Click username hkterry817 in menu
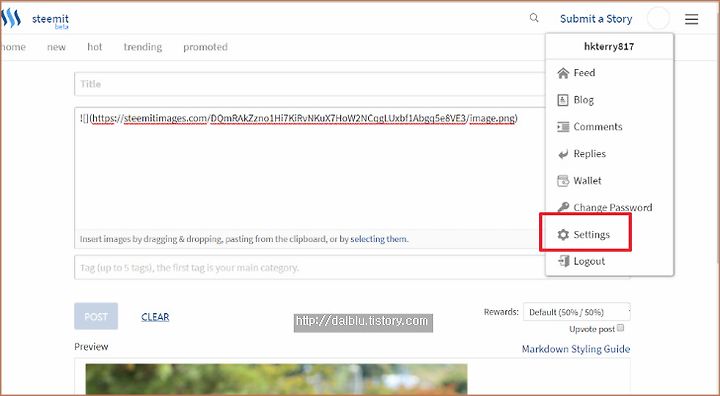This screenshot has height=396, width=720. tap(609, 46)
